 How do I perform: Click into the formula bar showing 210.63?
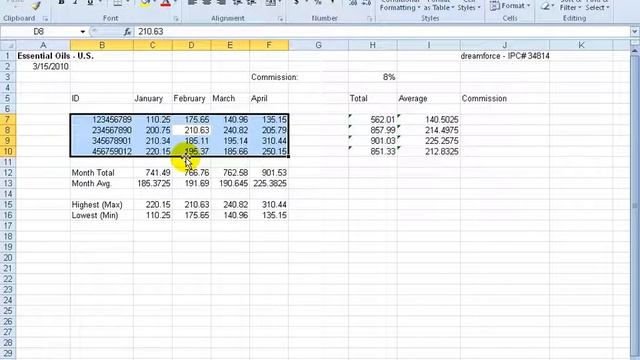tap(382, 31)
